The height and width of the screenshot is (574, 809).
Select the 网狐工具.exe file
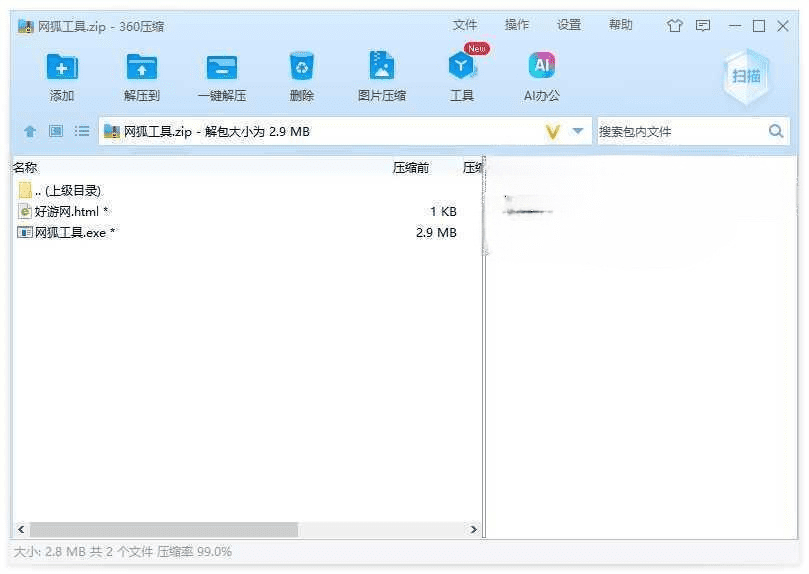coord(70,232)
